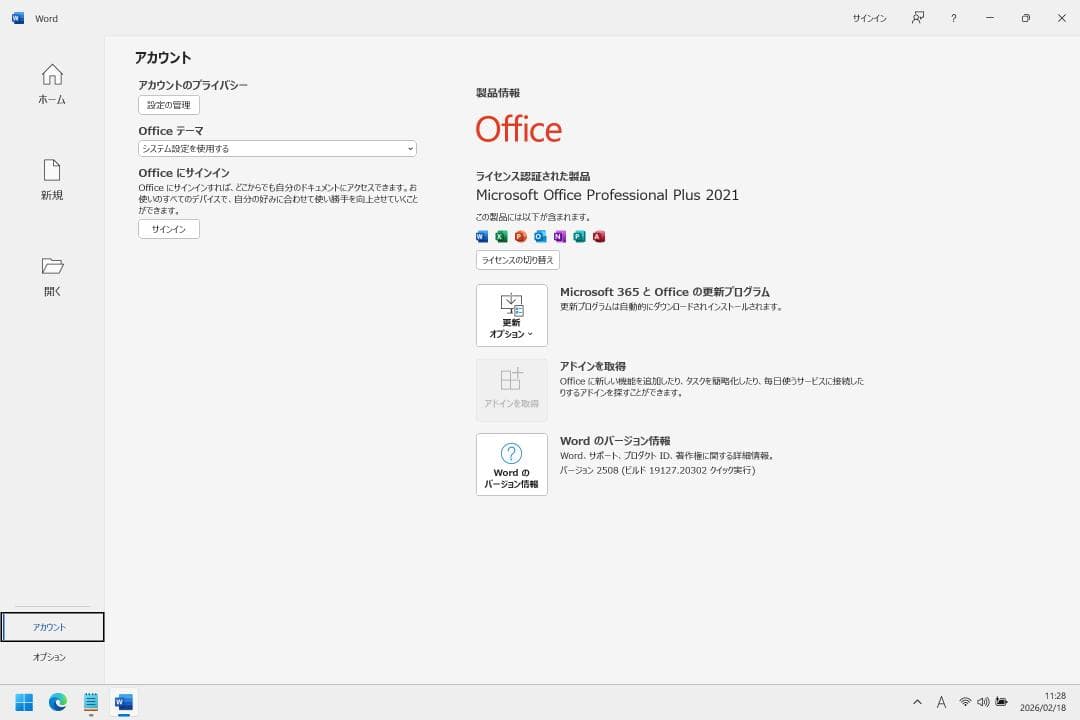Click the battery tray icon

tap(1001, 702)
